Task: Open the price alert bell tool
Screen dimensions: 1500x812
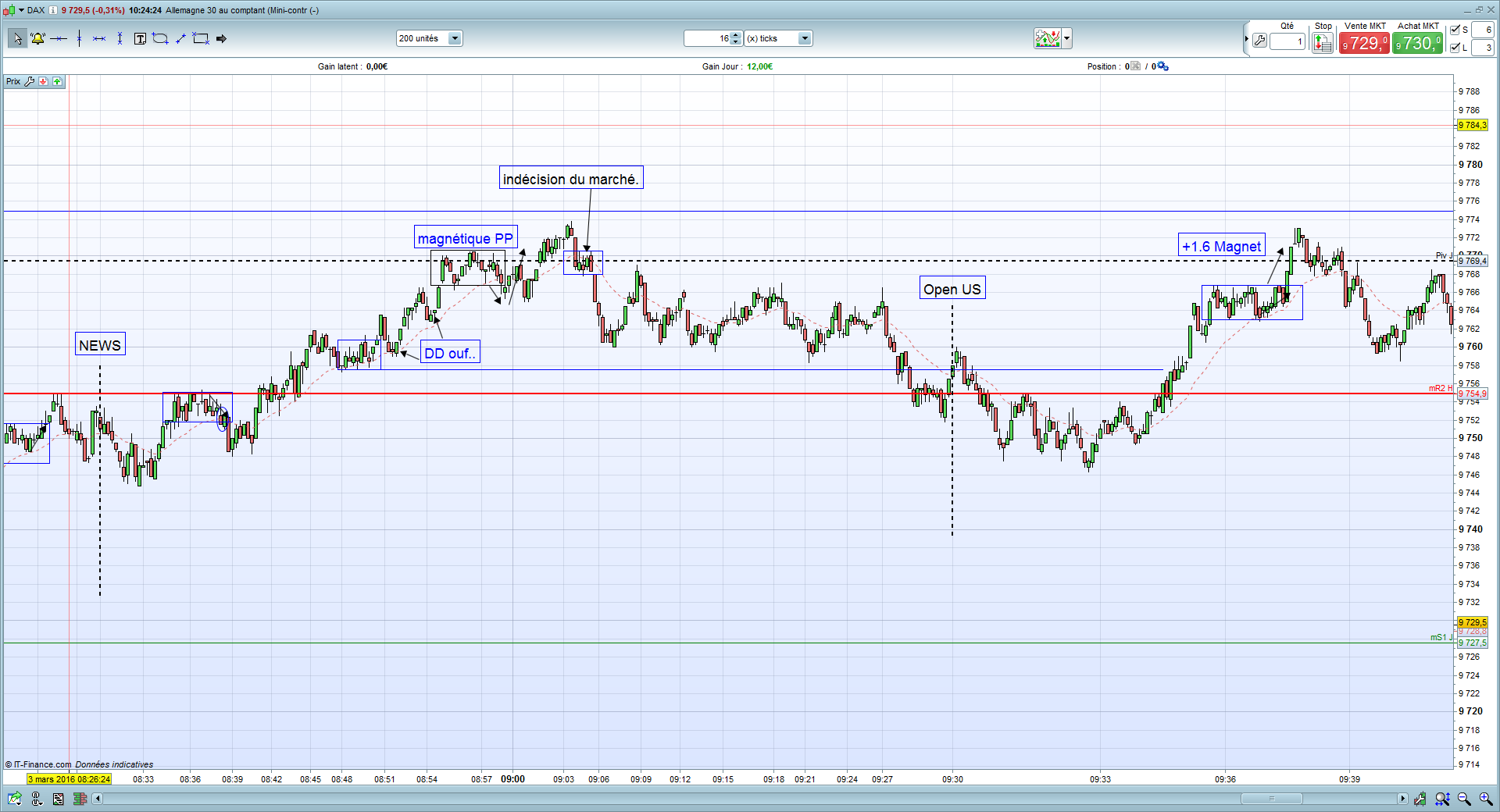Action: pyautogui.click(x=37, y=38)
